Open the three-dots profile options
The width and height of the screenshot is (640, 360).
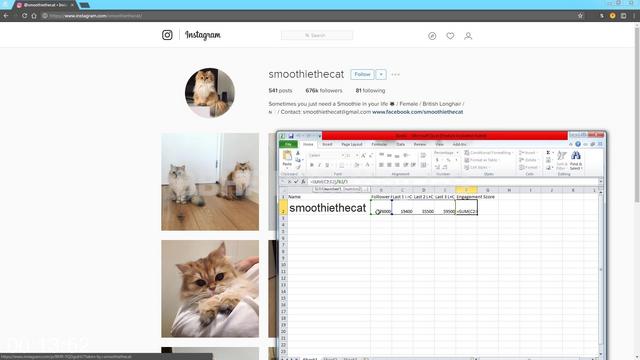coord(395,75)
